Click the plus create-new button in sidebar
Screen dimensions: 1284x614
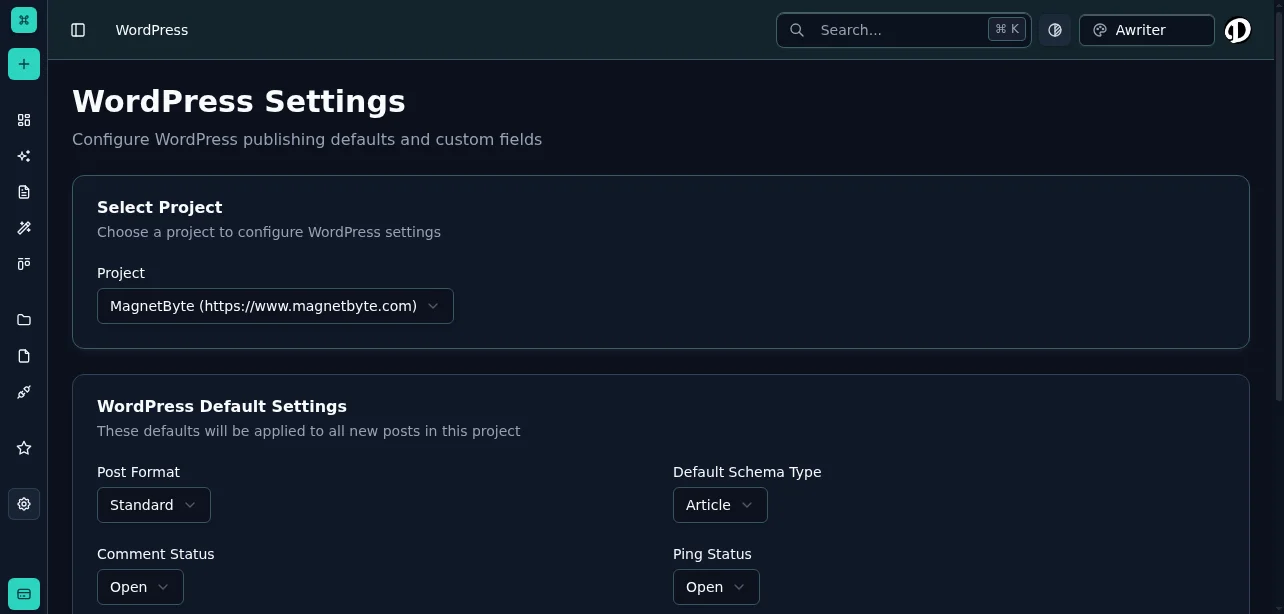(24, 64)
